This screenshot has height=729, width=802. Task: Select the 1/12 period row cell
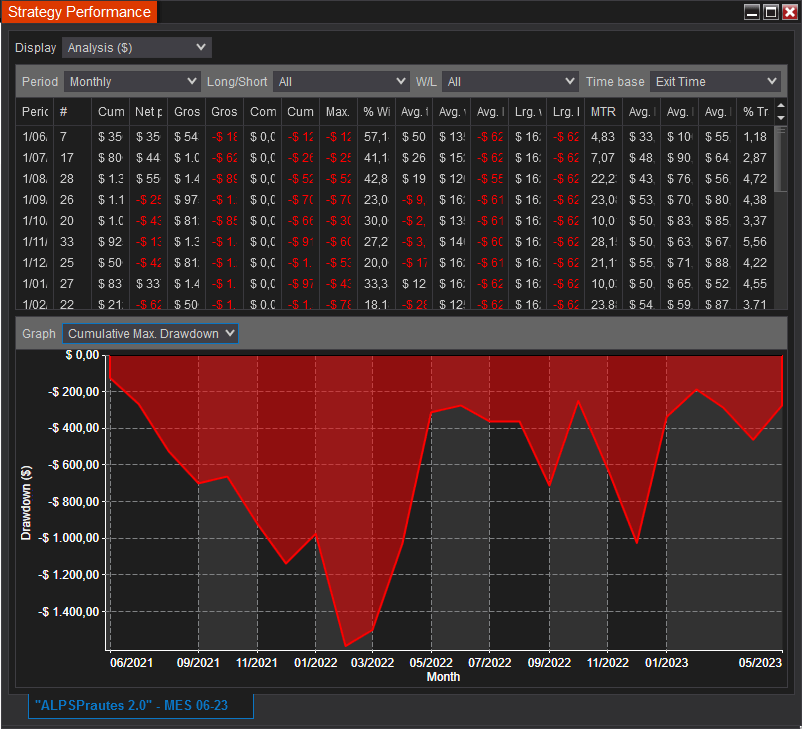tap(35, 262)
